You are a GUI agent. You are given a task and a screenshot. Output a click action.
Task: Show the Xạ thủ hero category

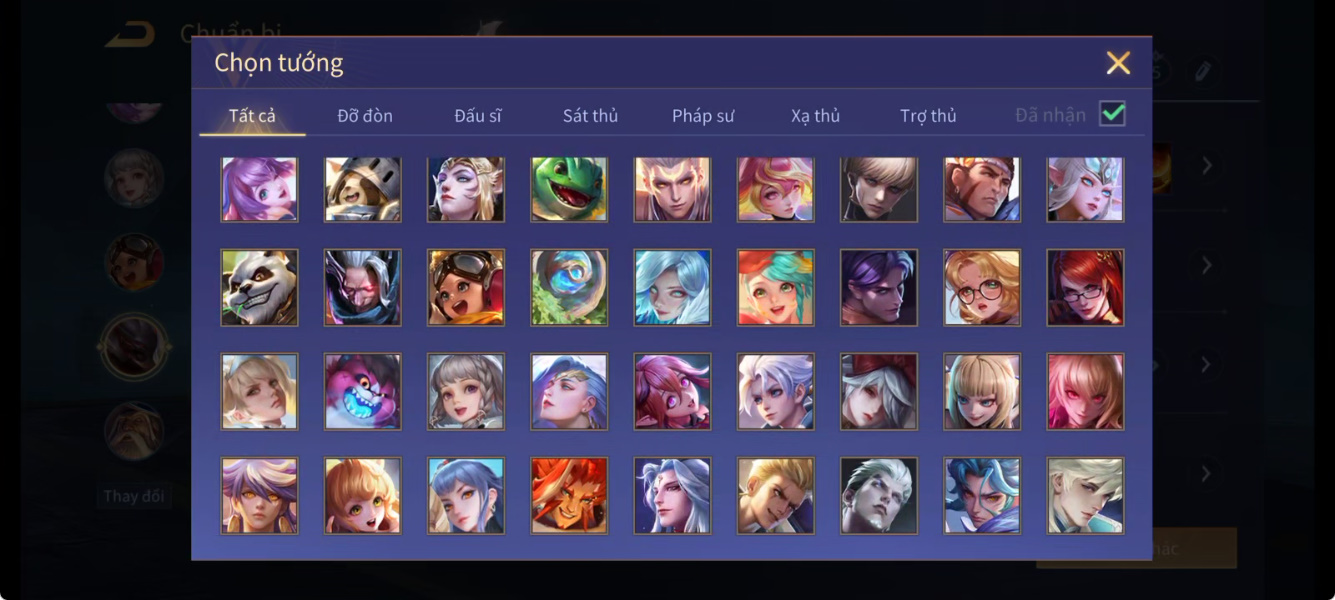pos(815,116)
